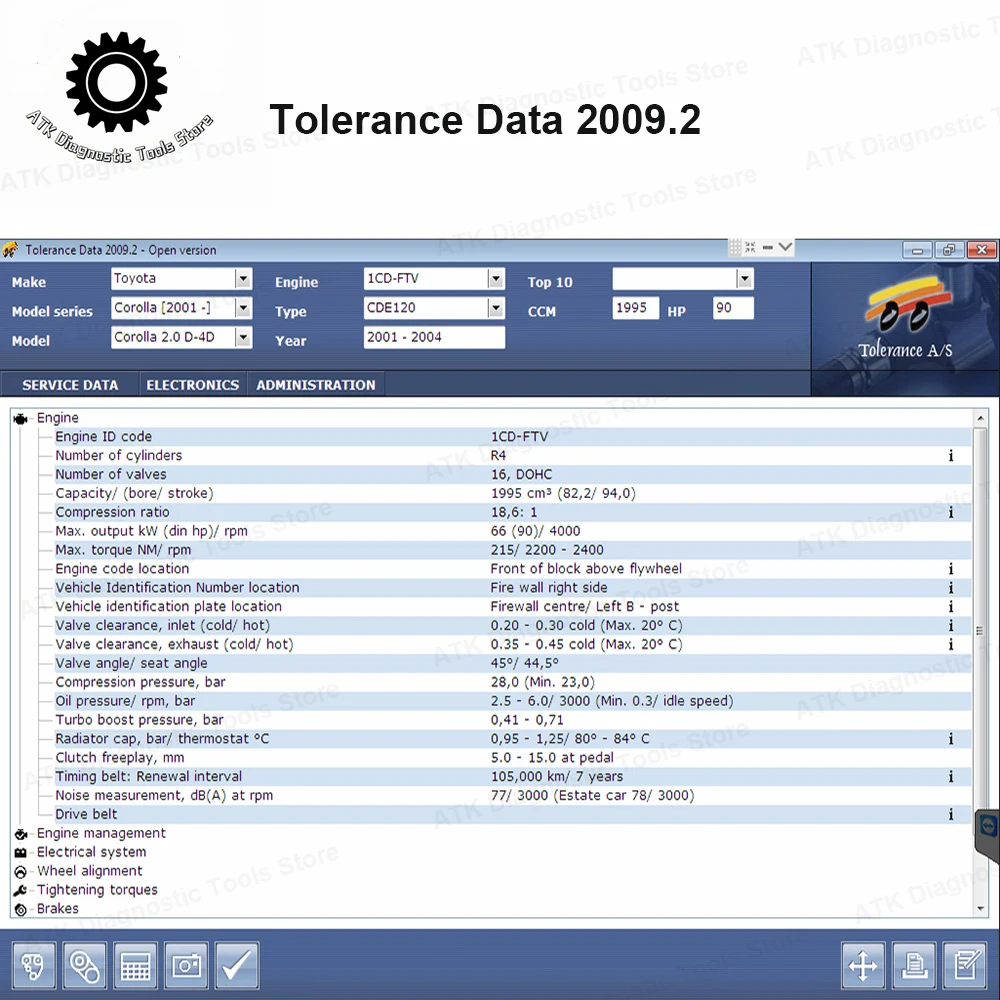Click the camera snapshot icon
The image size is (1000, 1000).
pos(186,965)
